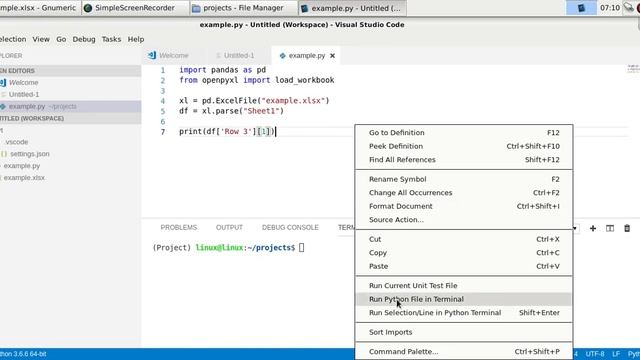Choose Go to Definition in context menu
The height and width of the screenshot is (360, 640).
click(464, 133)
